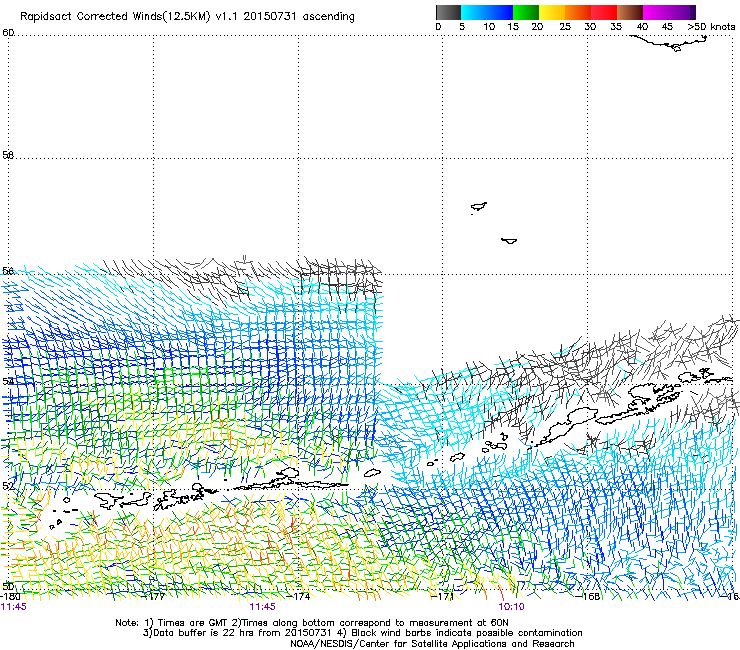Click the longitude label '-171'
Viewport: 740px width, 650px height.
pos(443,596)
